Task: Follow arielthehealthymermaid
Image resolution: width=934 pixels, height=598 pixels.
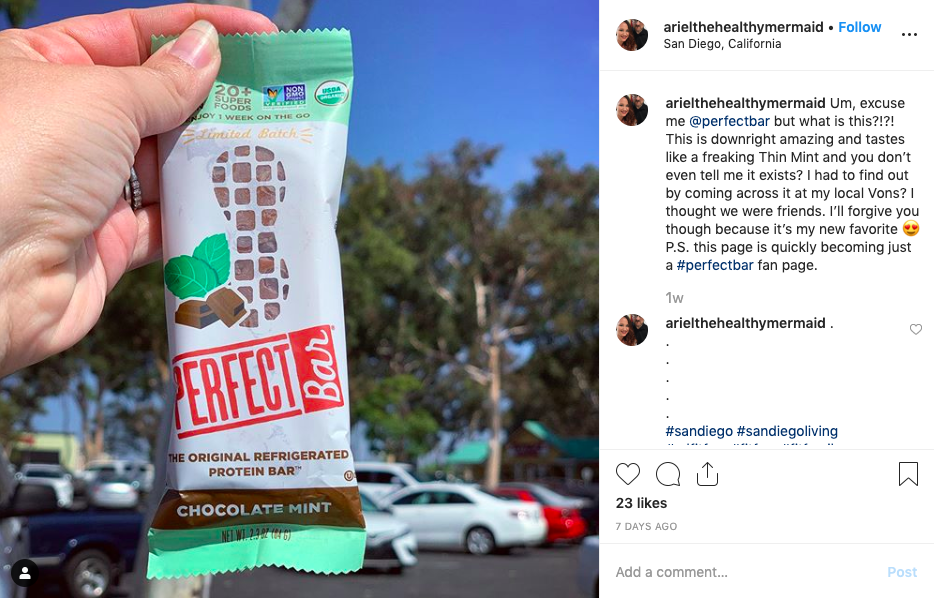Action: click(860, 27)
